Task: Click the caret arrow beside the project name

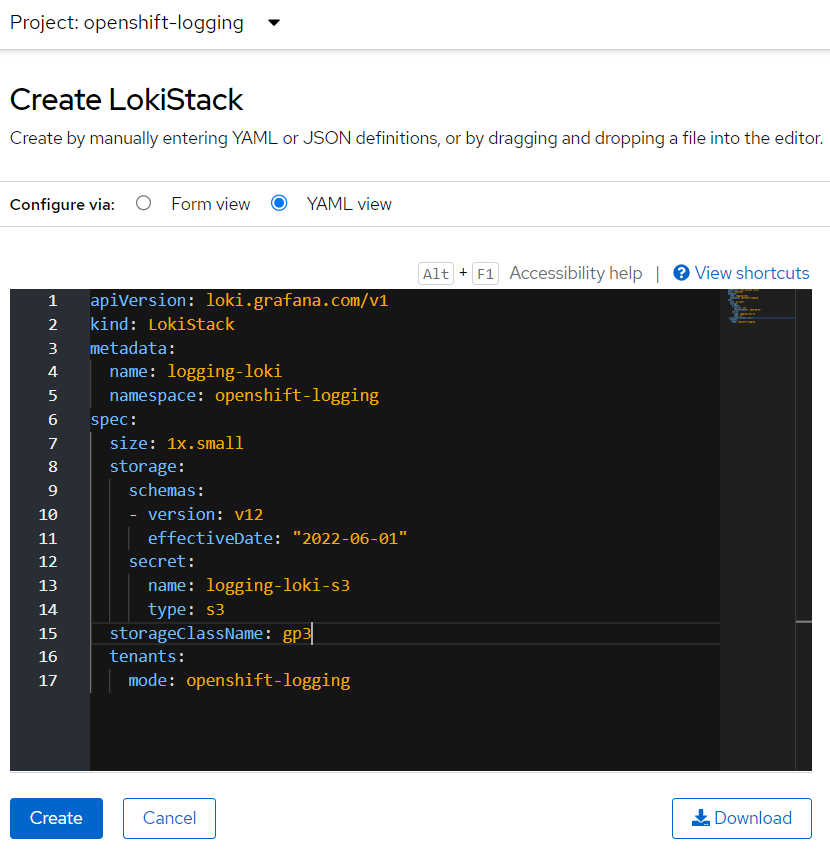Action: point(274,23)
